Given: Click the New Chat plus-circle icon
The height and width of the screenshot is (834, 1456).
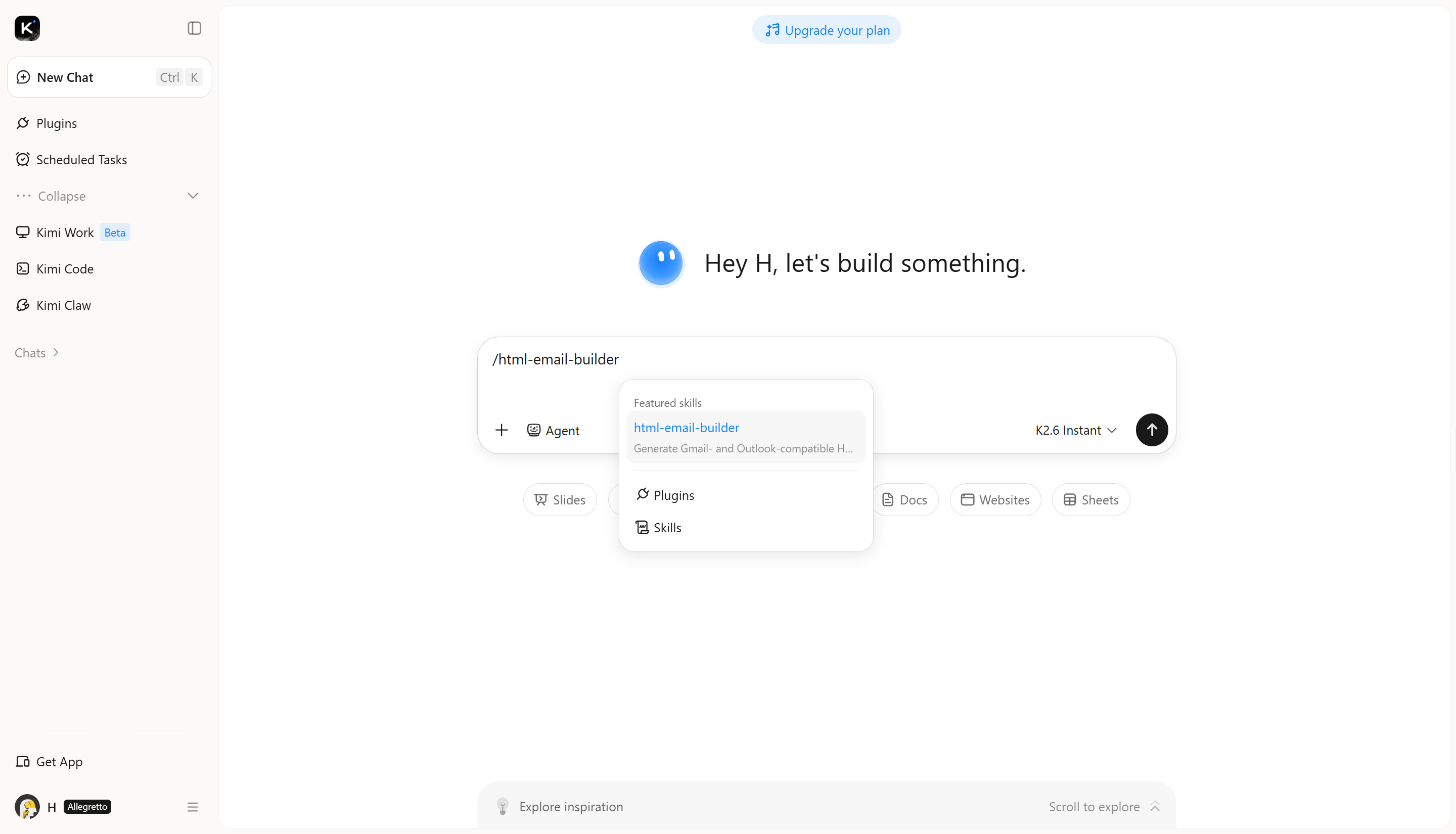Looking at the screenshot, I should (23, 77).
